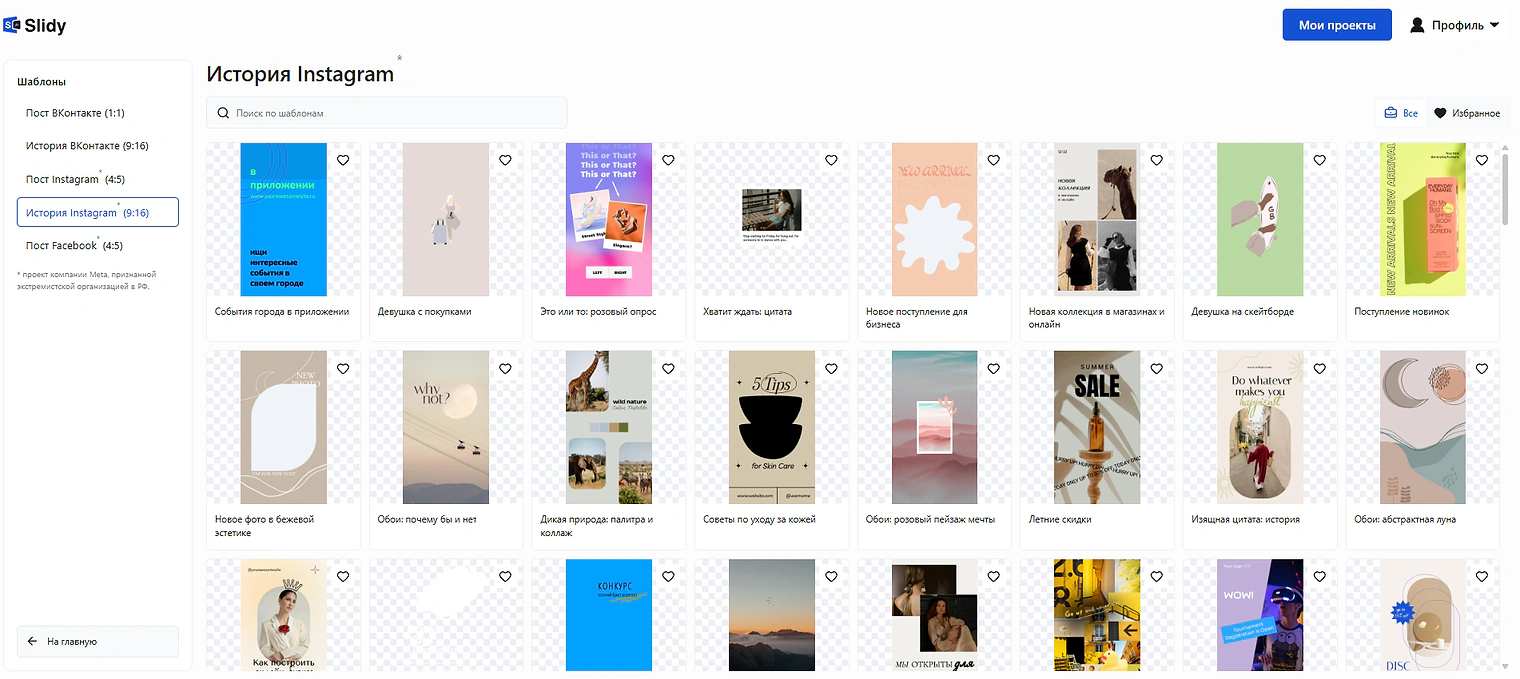This screenshot has height=679, width=1520.
Task: Like the purple WOW! template
Action: tap(1319, 577)
